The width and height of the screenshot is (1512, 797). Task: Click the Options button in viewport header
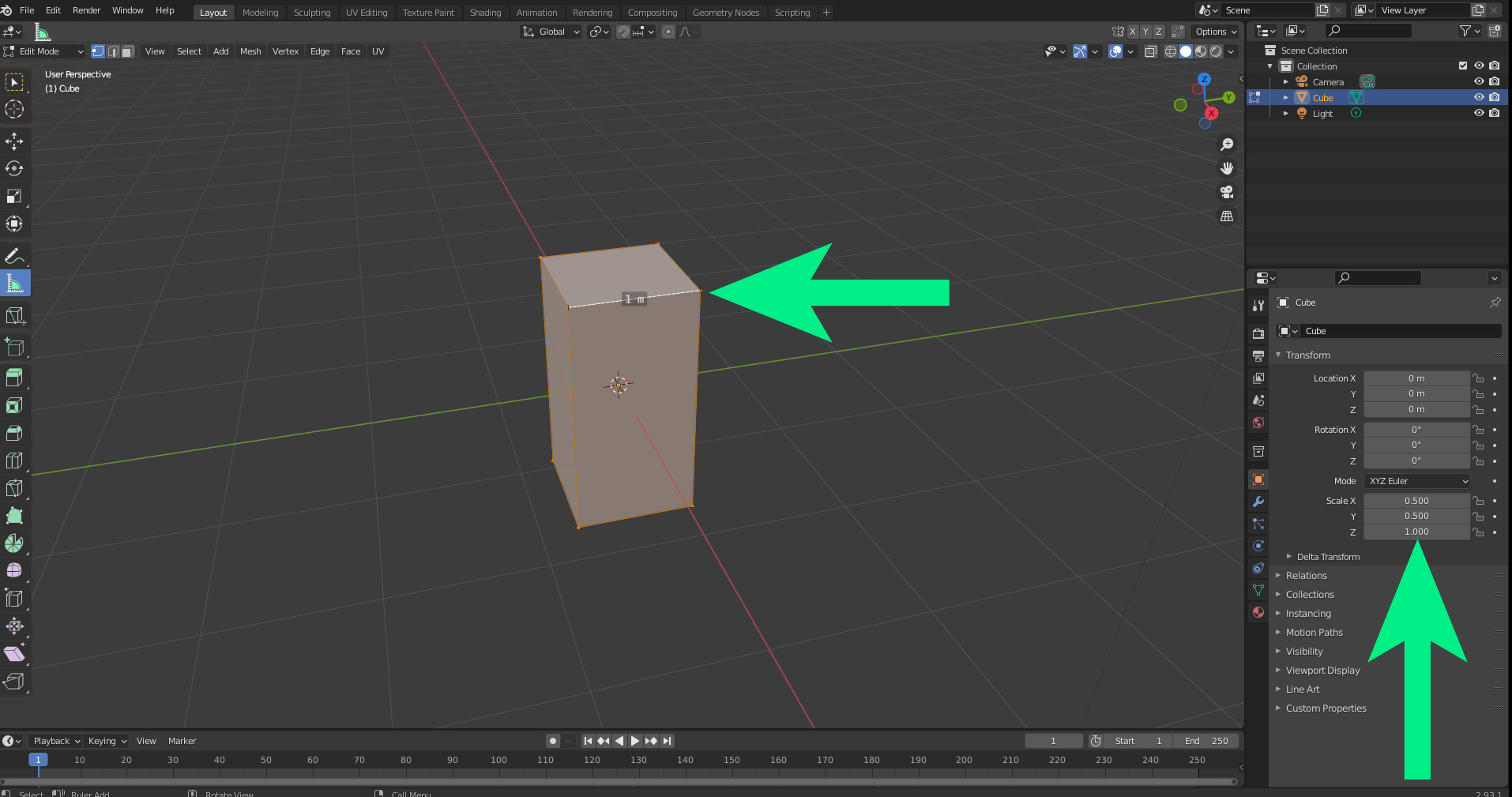tap(1215, 32)
